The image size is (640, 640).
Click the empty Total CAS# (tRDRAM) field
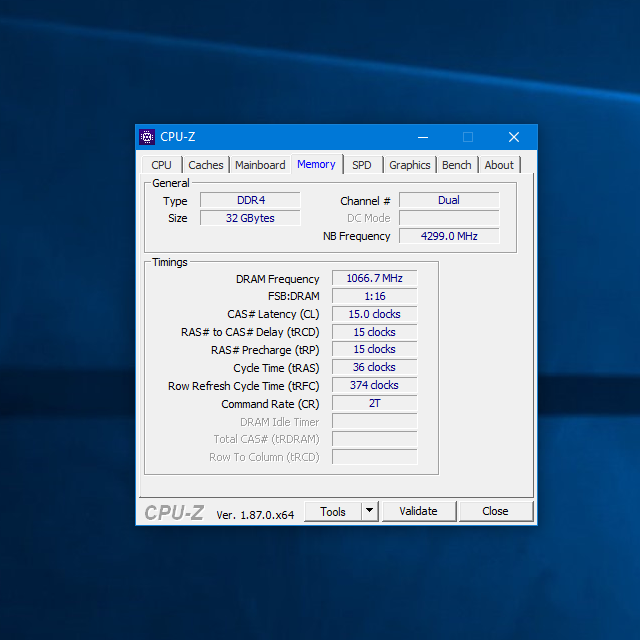(x=375, y=439)
